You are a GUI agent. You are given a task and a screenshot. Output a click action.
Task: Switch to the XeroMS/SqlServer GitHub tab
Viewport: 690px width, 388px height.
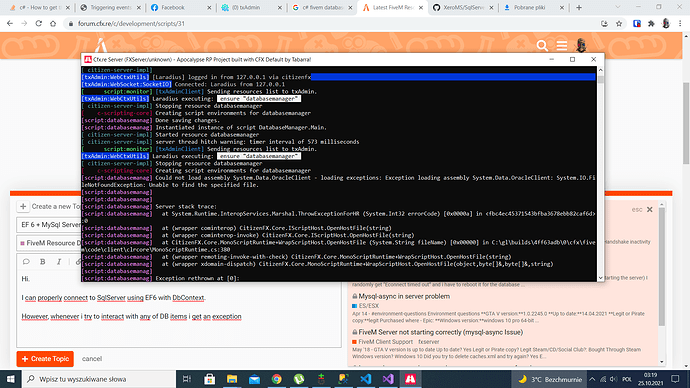(x=463, y=7)
